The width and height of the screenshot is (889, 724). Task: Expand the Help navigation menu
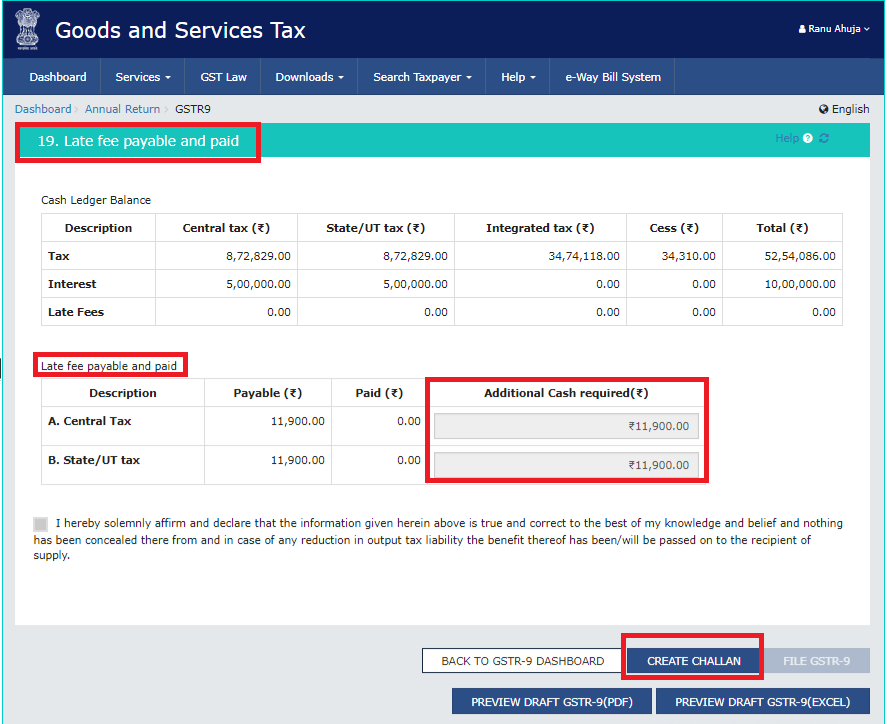point(518,77)
